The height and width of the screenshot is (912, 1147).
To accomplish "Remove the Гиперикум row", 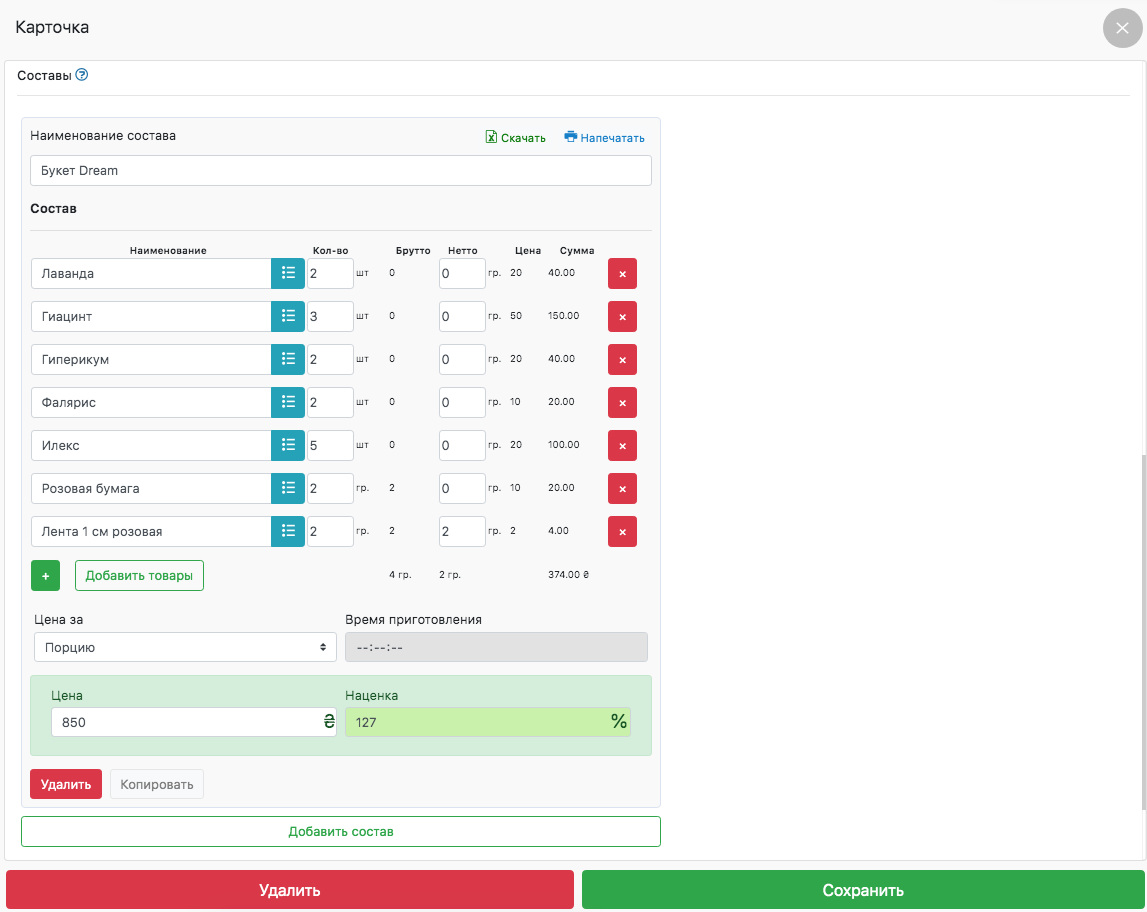I will tap(622, 359).
